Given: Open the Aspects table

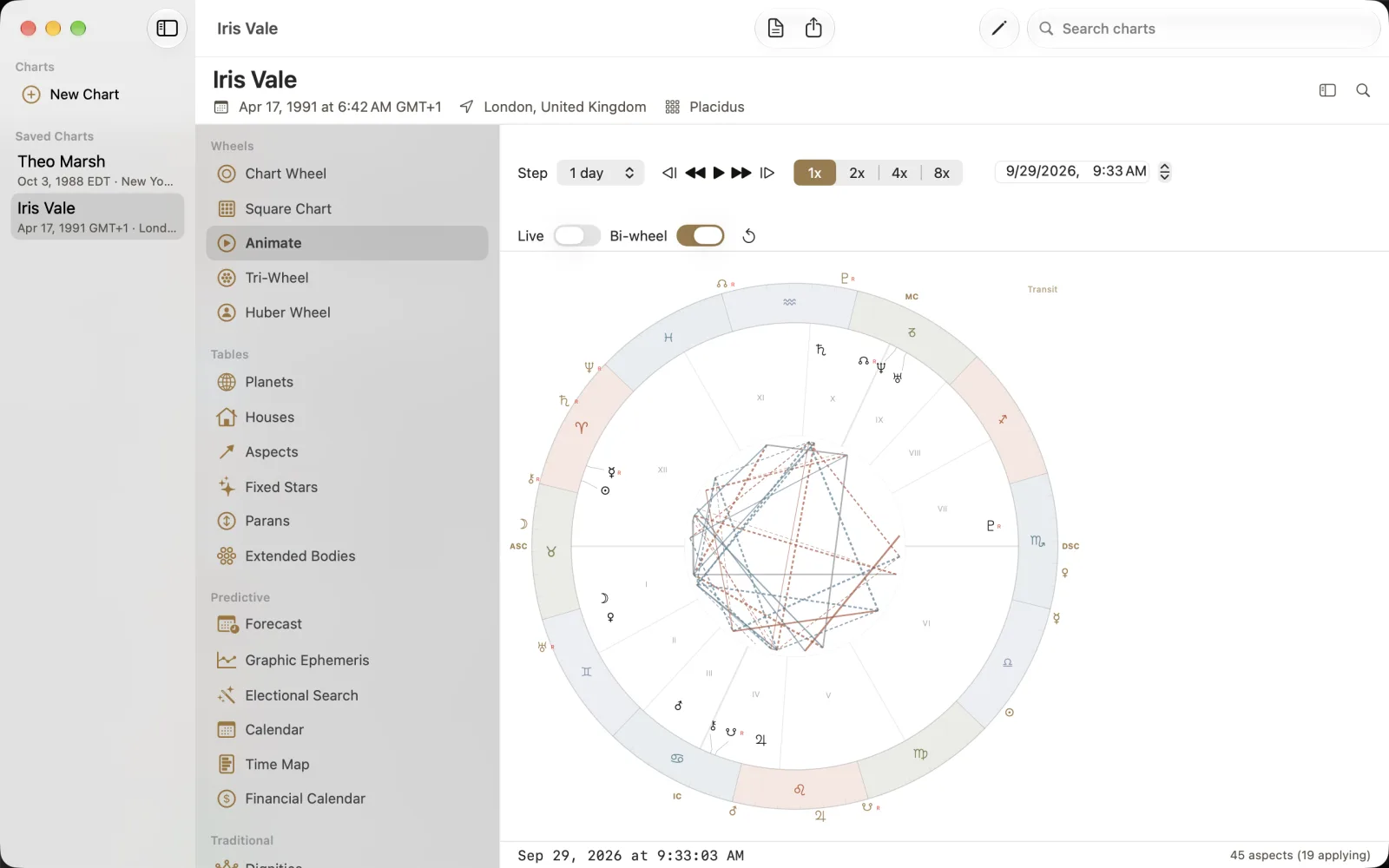Looking at the screenshot, I should pos(347,452).
